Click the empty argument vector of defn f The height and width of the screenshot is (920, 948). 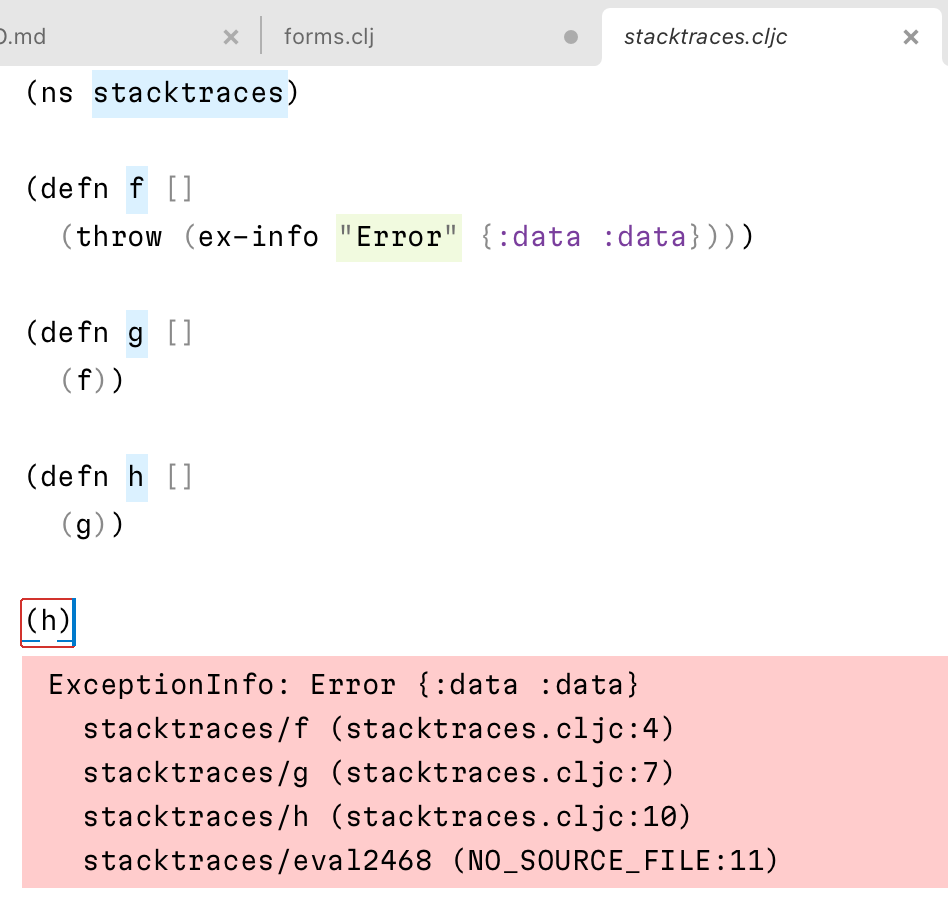[180, 189]
